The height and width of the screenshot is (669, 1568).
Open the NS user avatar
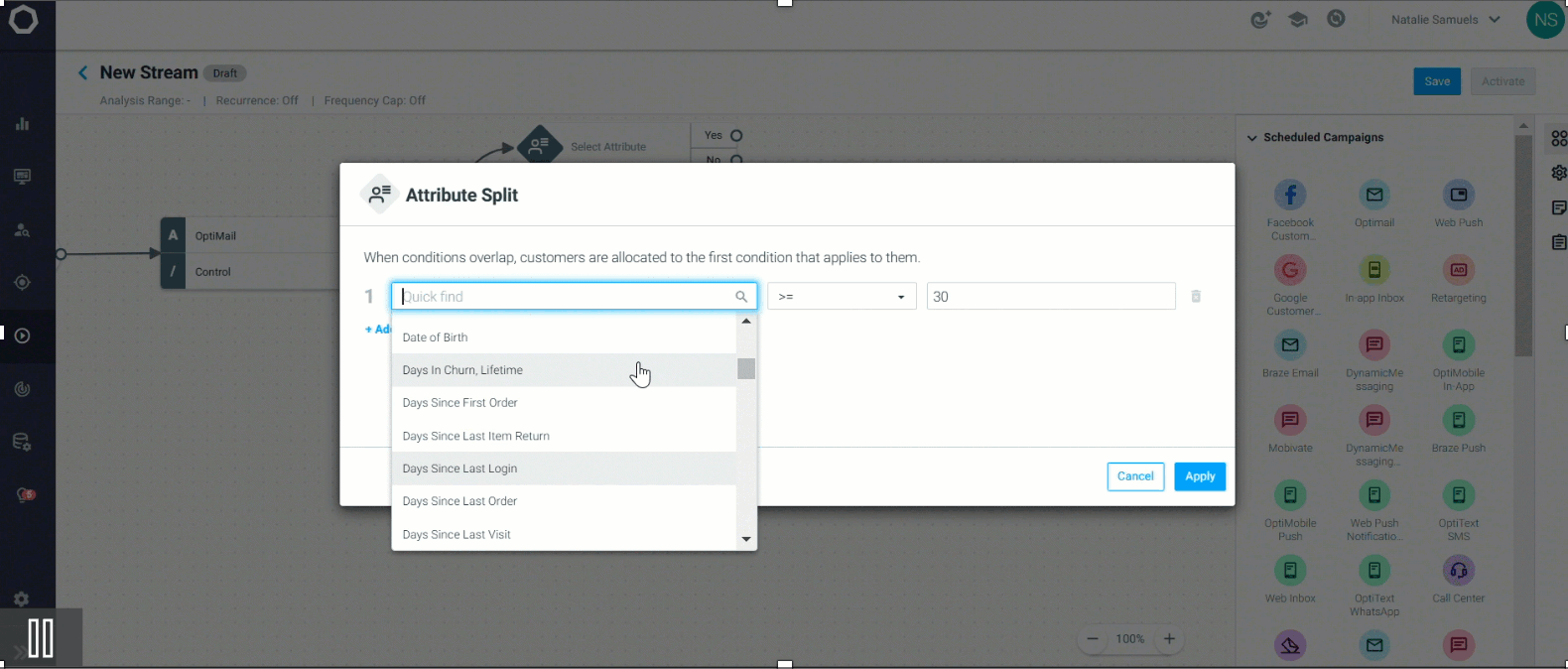pyautogui.click(x=1545, y=20)
